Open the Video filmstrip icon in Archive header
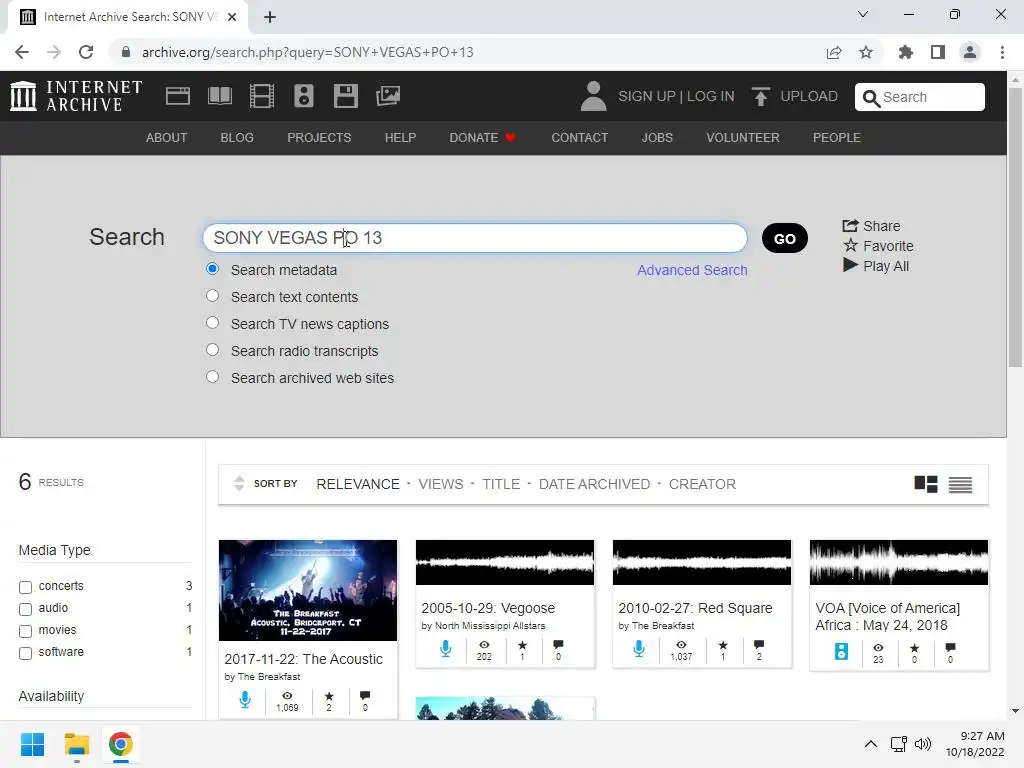Image resolution: width=1024 pixels, height=768 pixels. [x=262, y=96]
